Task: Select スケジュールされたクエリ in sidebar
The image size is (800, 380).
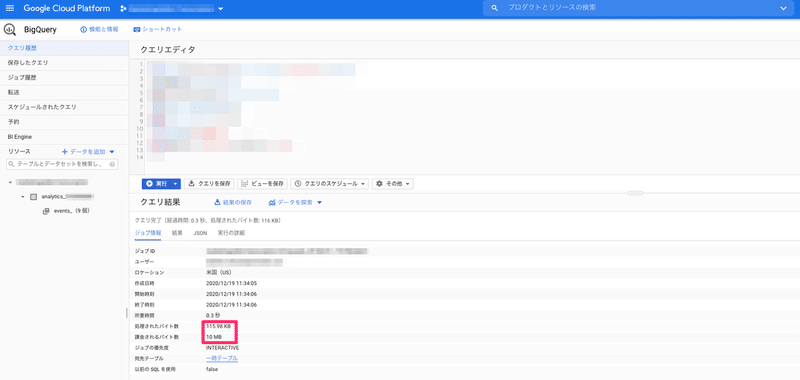Action: (64, 107)
